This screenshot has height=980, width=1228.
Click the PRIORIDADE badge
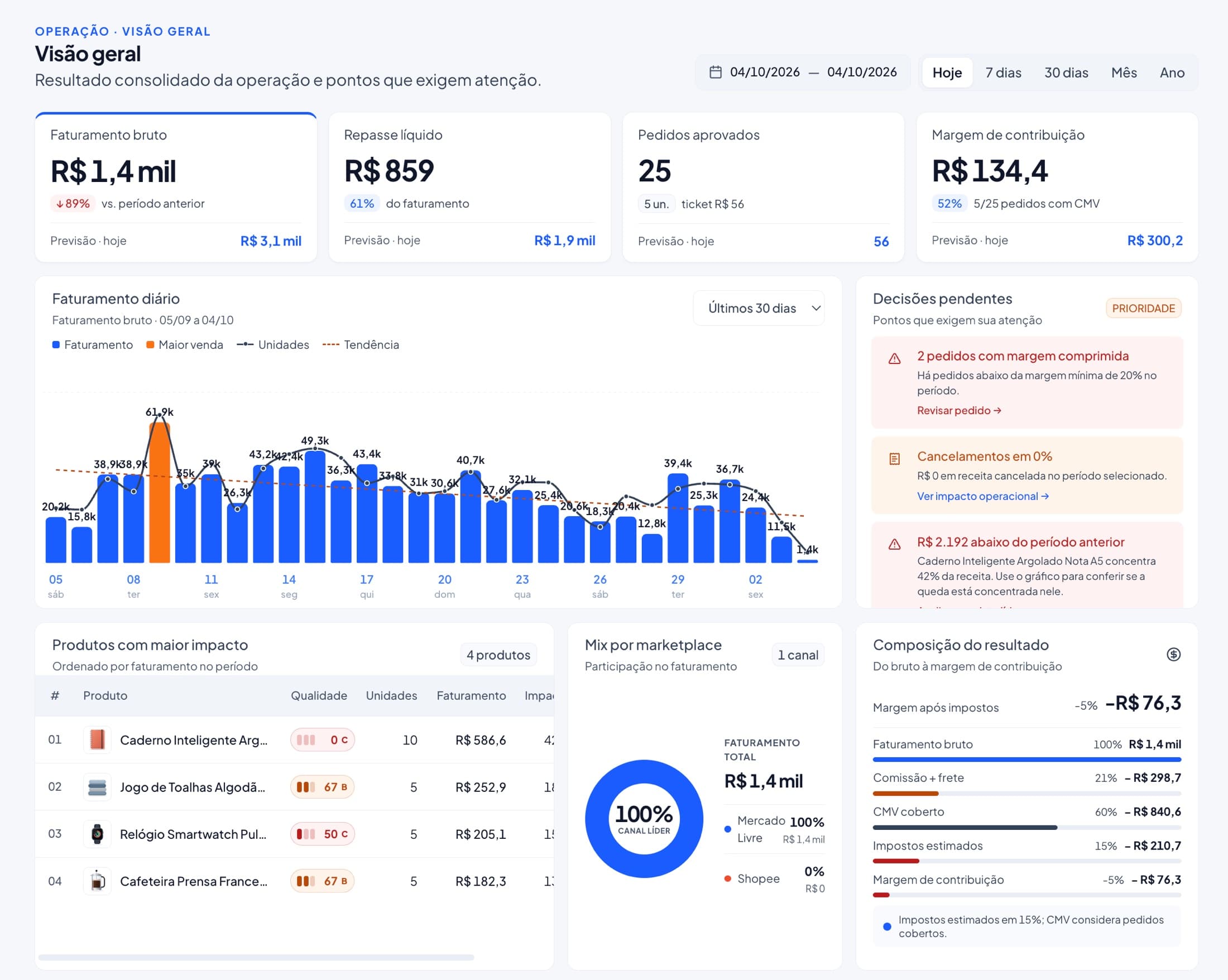click(1143, 308)
